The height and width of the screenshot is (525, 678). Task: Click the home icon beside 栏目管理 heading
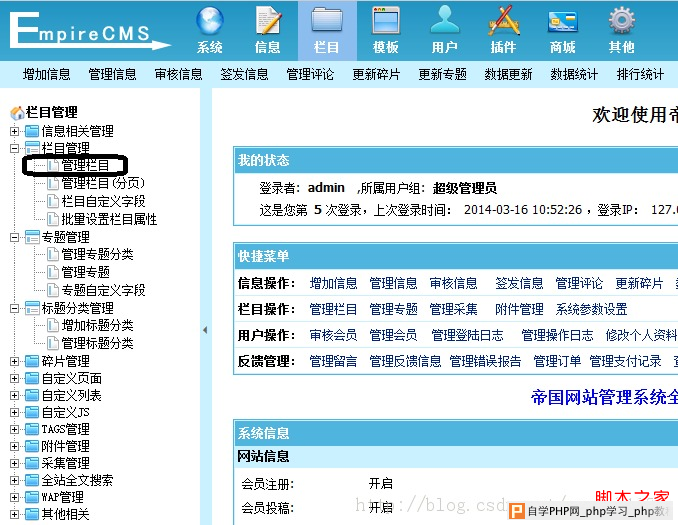[x=17, y=113]
